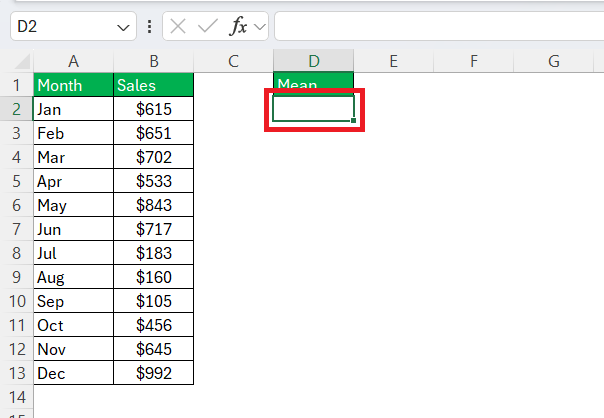Image resolution: width=604 pixels, height=418 pixels.
Task: Open the Insert Function fx icon
Action: click(238, 27)
